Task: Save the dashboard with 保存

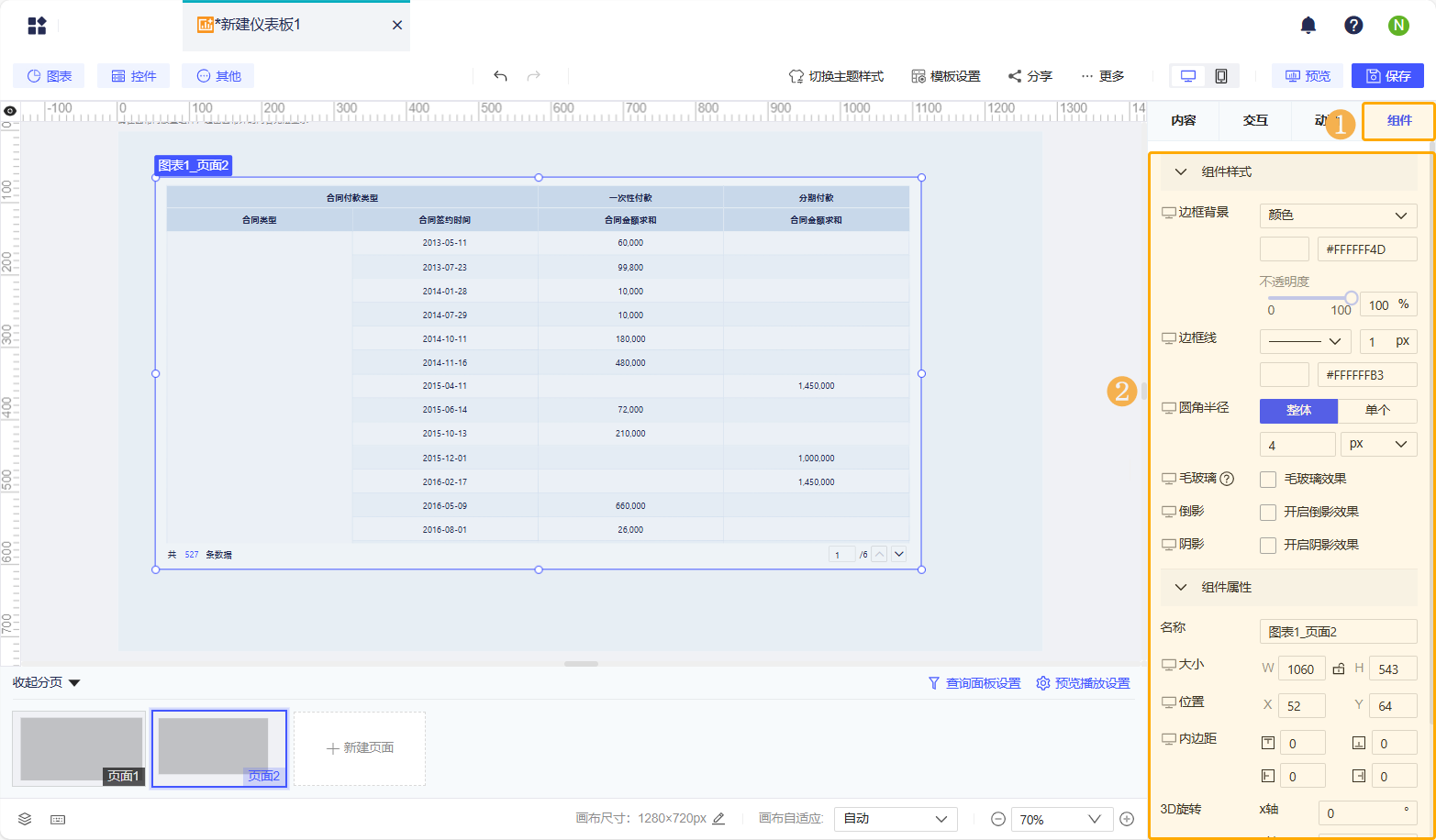Action: click(x=1388, y=76)
